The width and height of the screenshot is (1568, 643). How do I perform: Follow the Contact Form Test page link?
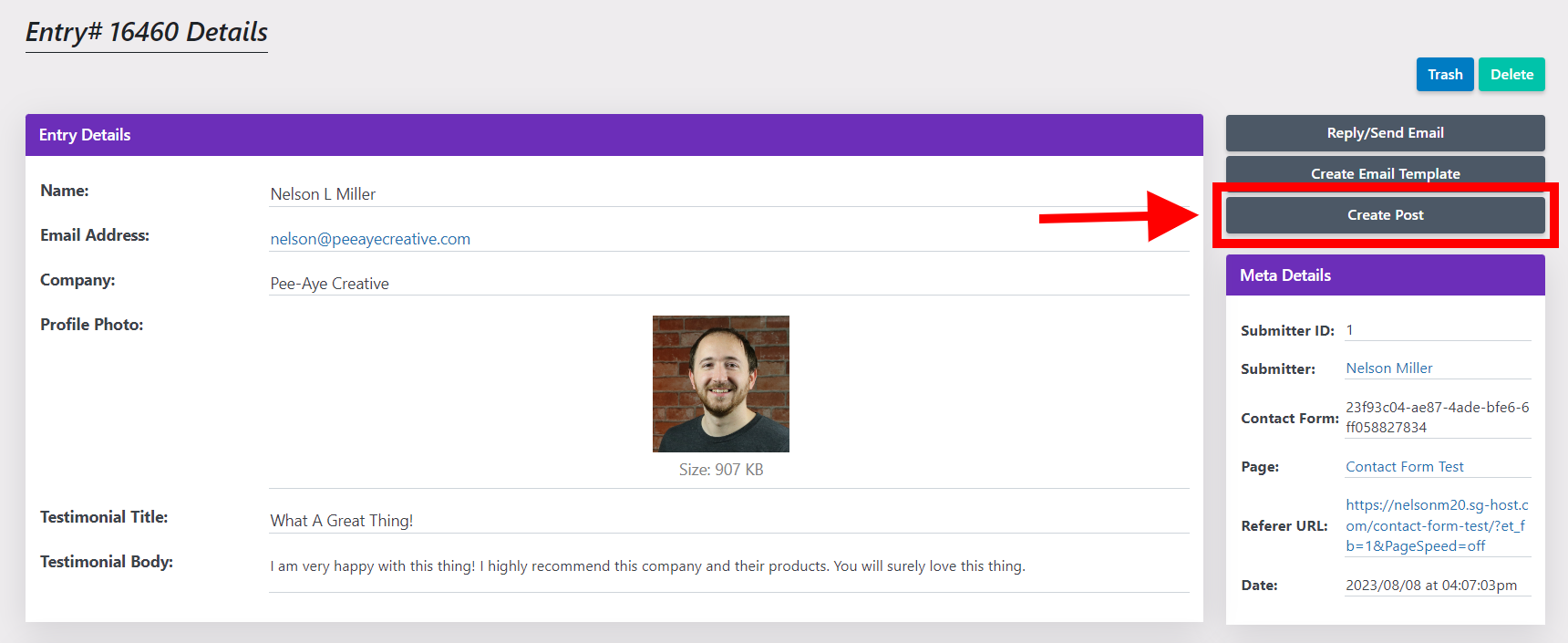[x=1405, y=467]
